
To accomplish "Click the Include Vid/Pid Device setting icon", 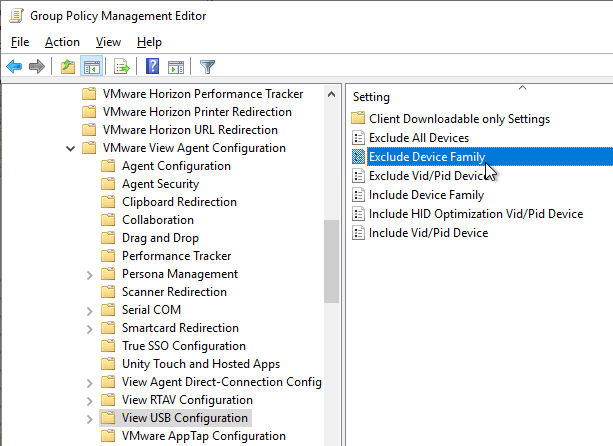I will [358, 233].
